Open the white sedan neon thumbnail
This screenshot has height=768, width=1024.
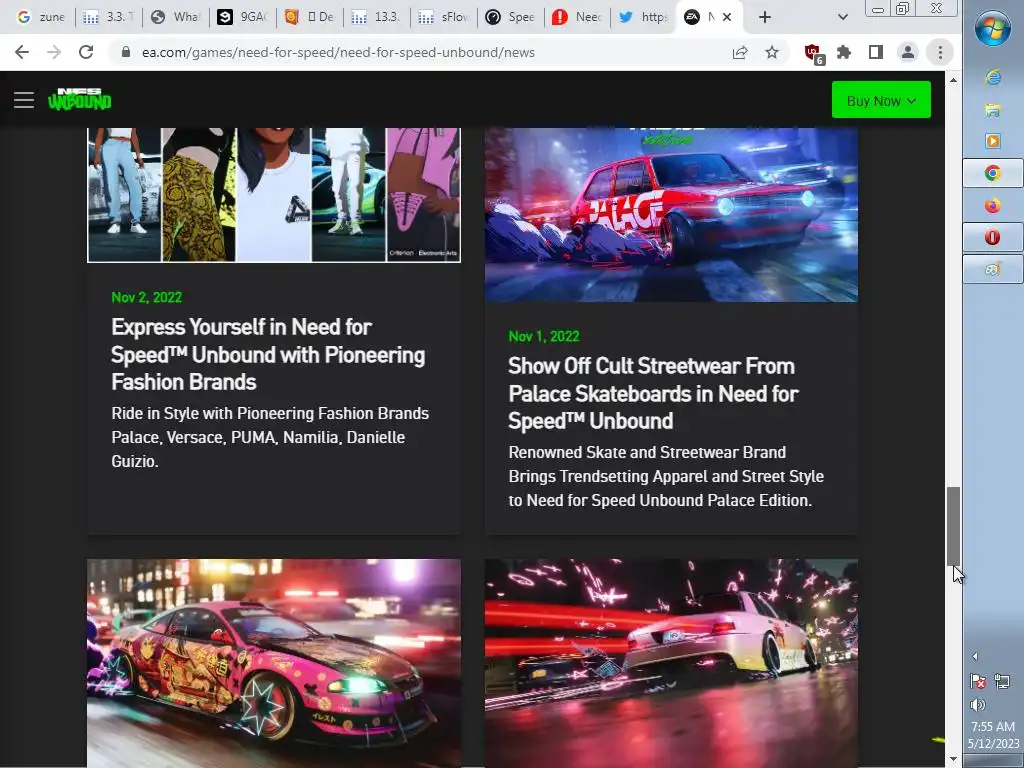(x=671, y=663)
